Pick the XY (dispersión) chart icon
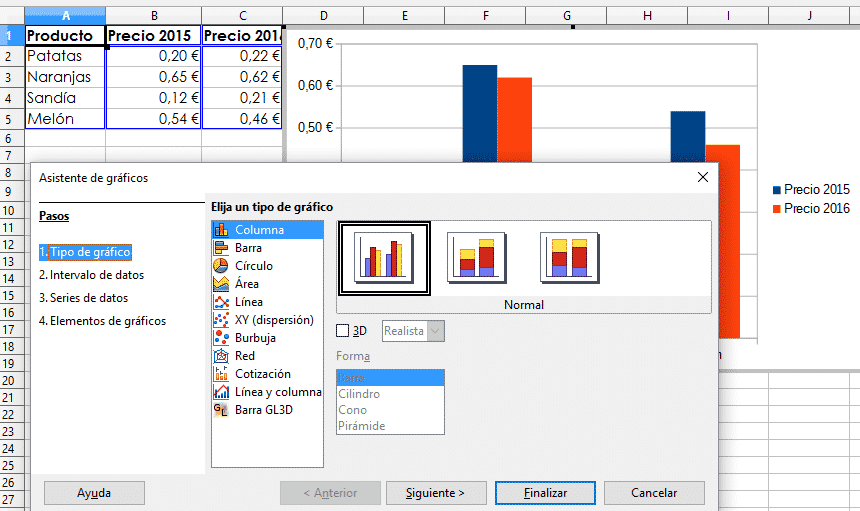The height and width of the screenshot is (511, 860). 221,320
